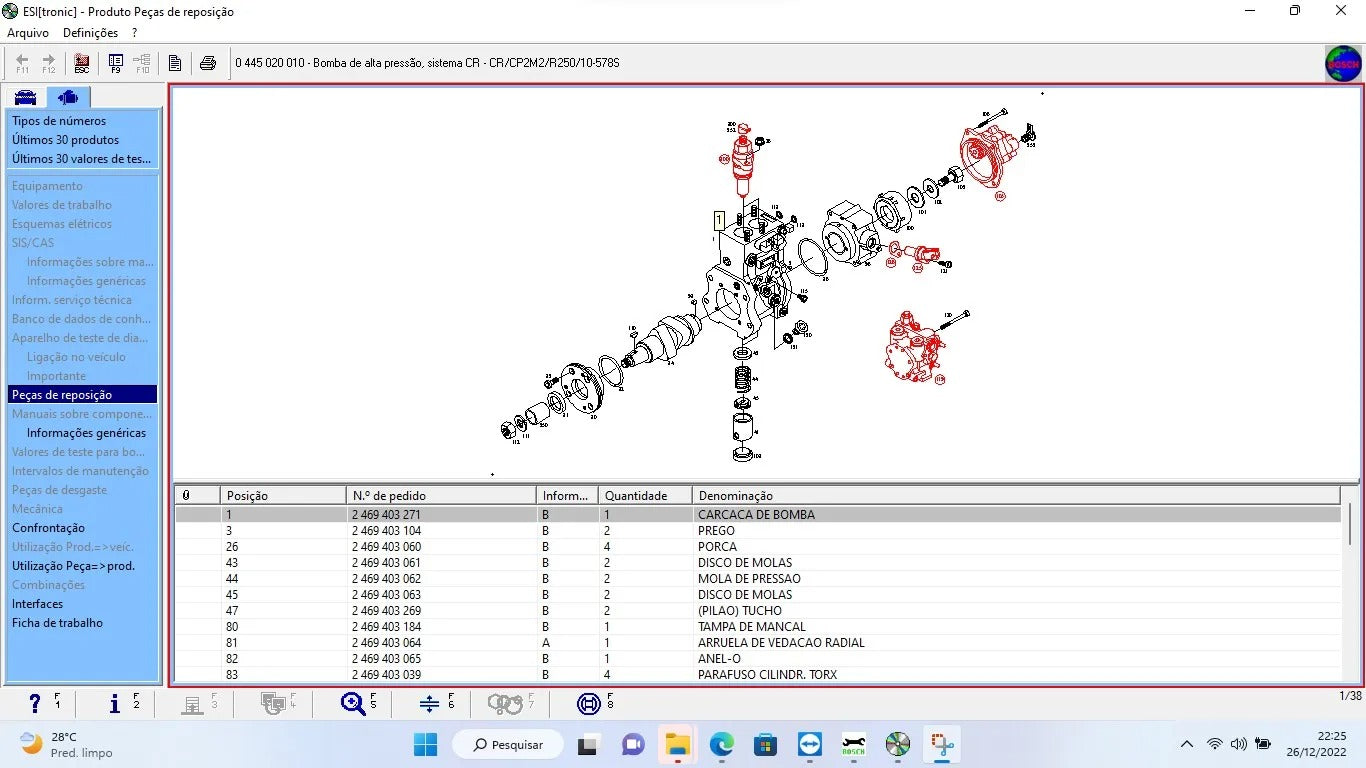Switch to the engine component tab

pyautogui.click(x=68, y=97)
